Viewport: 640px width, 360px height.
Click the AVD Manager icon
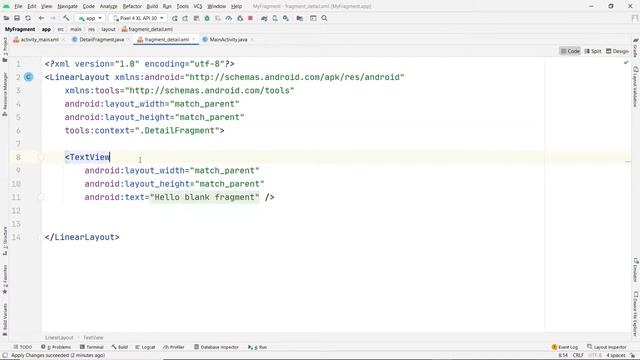tap(275, 18)
